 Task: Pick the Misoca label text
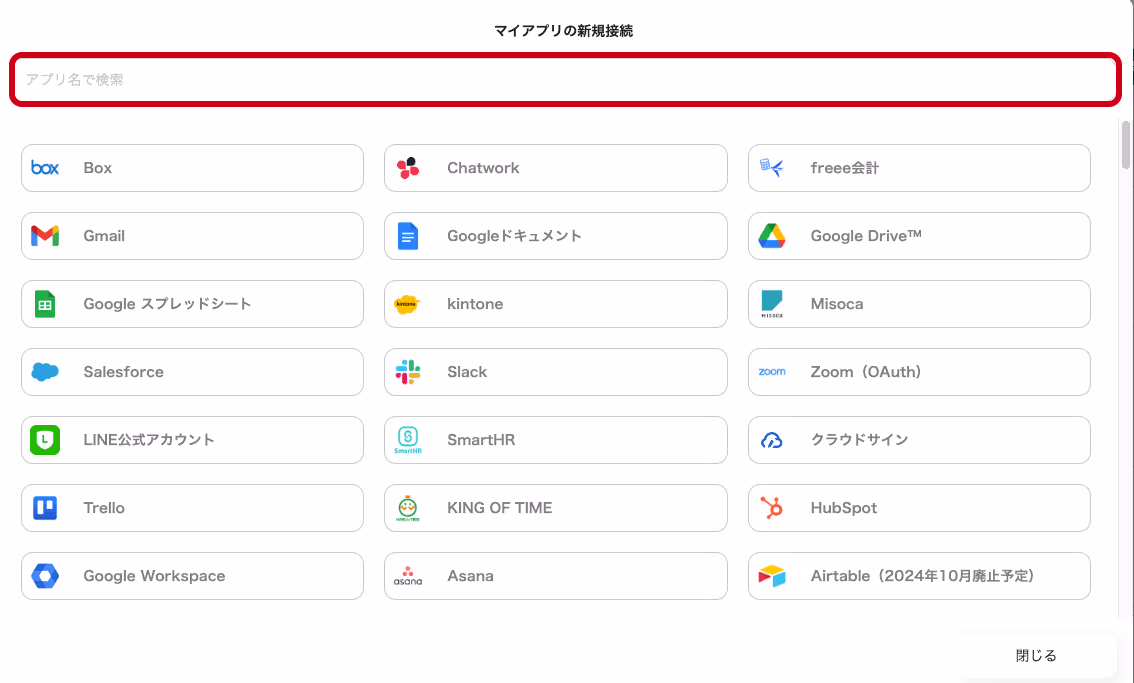pyautogui.click(x=837, y=304)
